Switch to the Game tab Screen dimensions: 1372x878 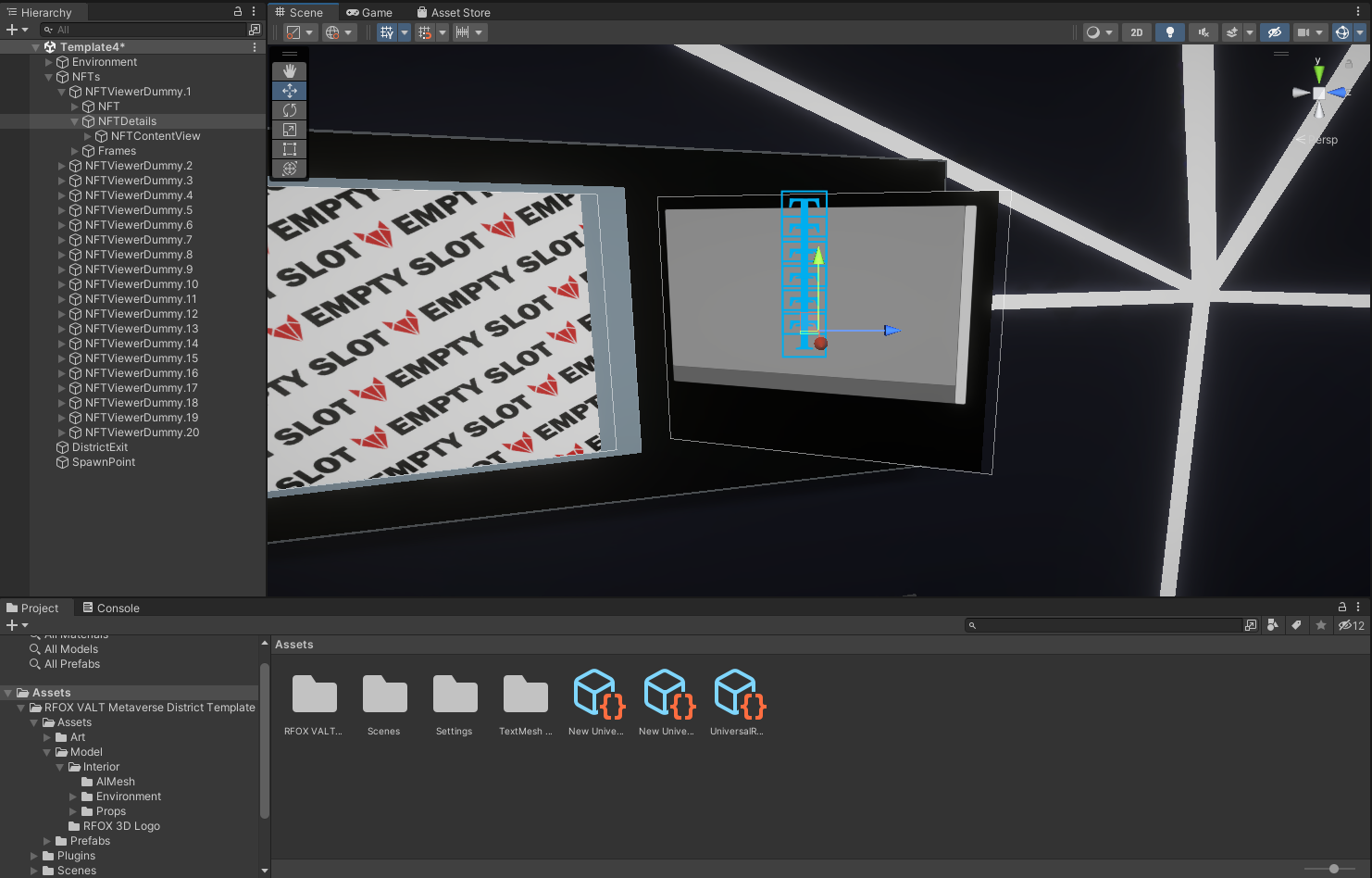pos(369,12)
